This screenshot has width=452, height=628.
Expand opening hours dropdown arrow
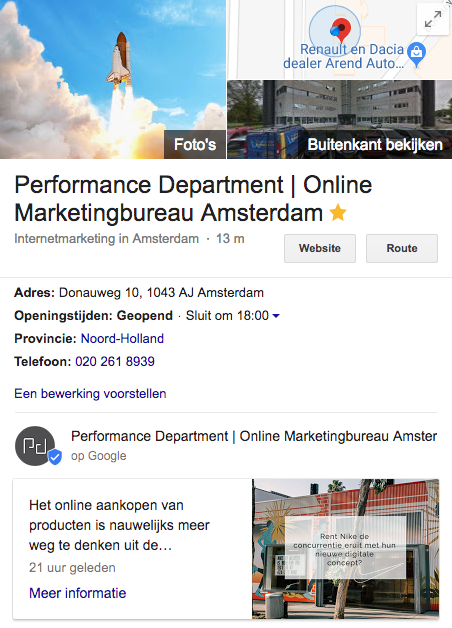[276, 316]
